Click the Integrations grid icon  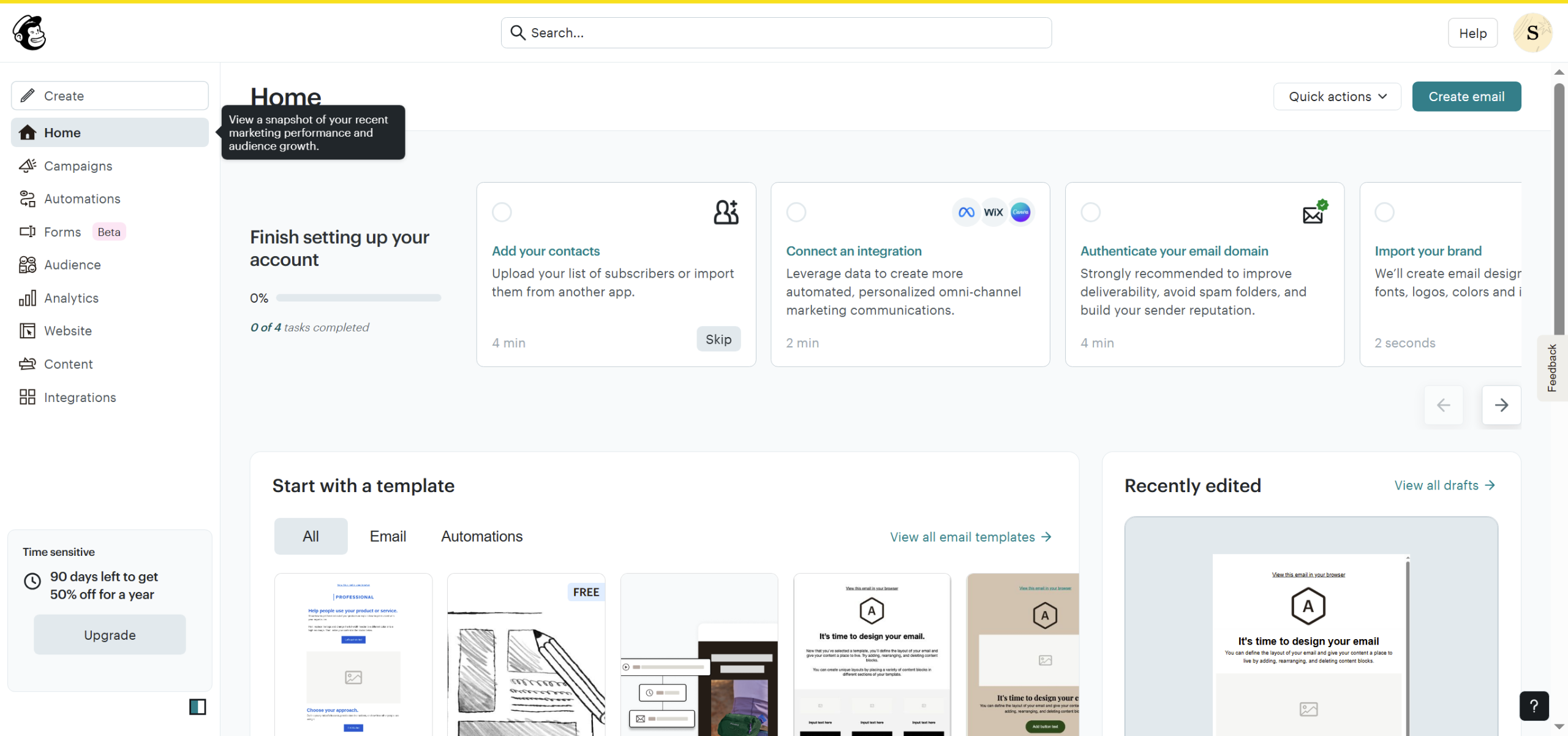coord(28,397)
